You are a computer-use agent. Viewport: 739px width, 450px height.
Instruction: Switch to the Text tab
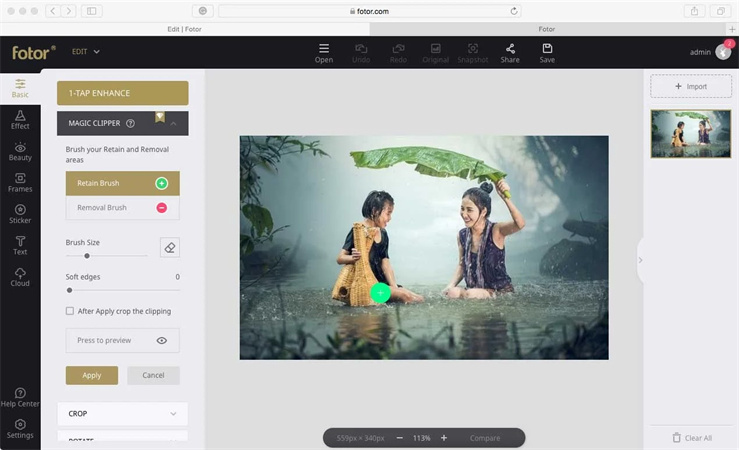coord(20,245)
